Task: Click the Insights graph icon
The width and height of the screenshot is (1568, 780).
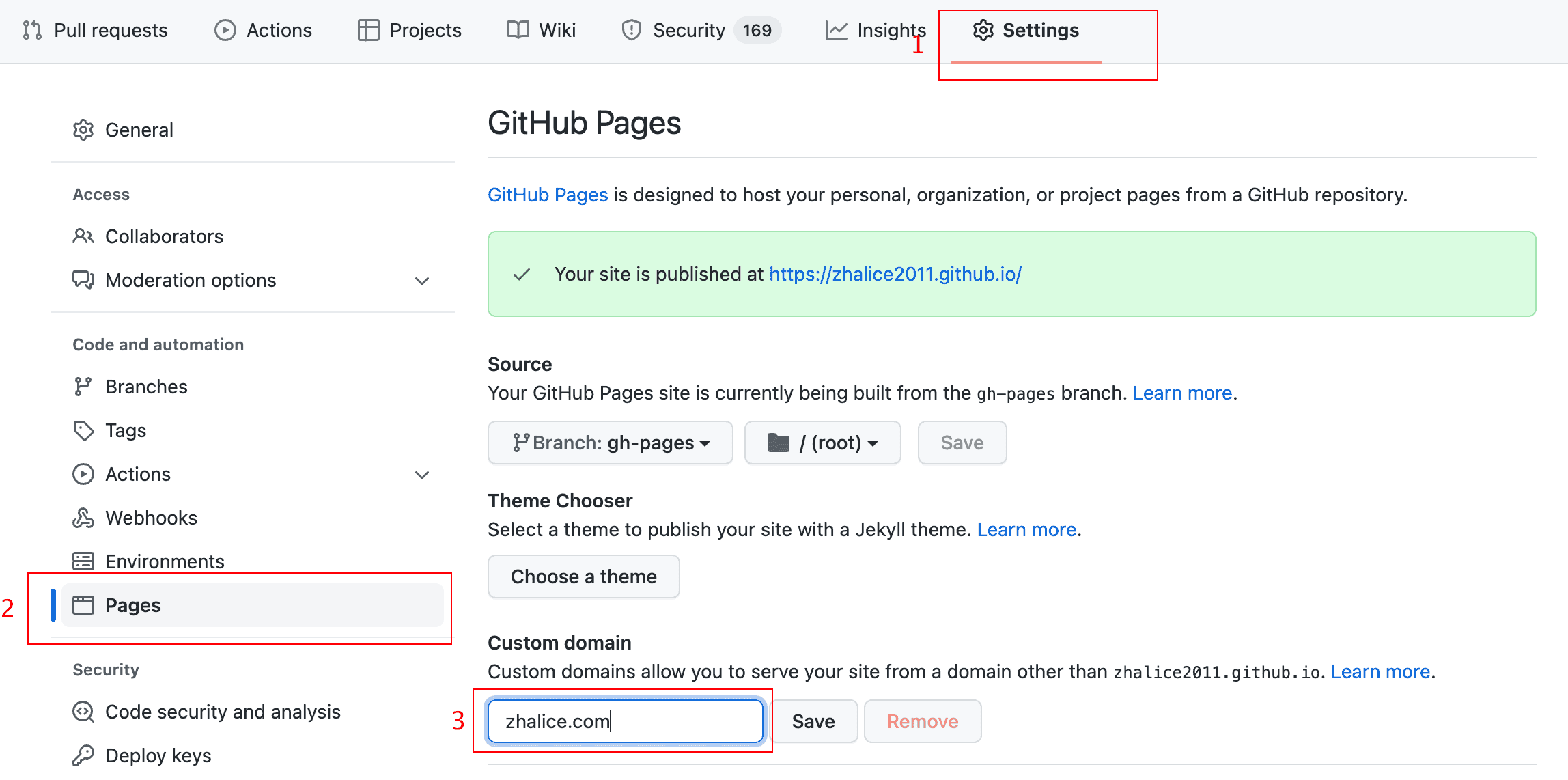Action: 837,30
